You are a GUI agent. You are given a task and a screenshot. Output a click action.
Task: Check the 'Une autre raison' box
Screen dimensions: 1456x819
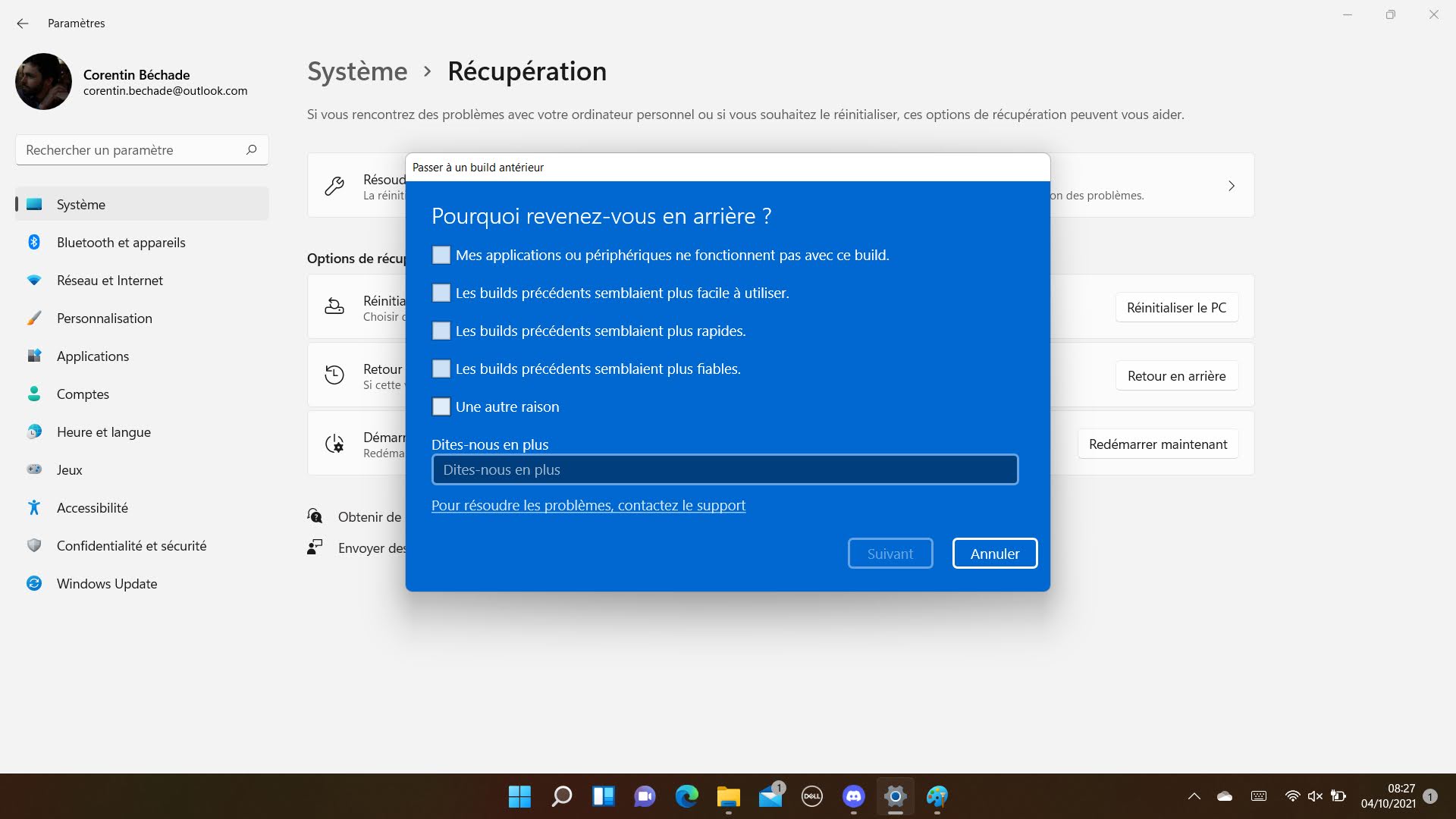click(441, 407)
